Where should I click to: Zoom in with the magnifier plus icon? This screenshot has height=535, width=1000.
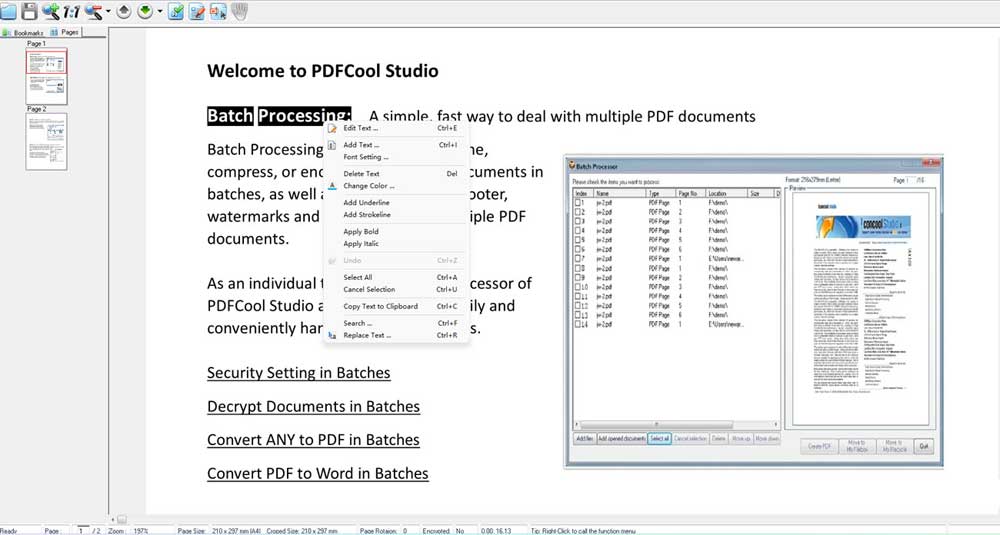coord(51,11)
